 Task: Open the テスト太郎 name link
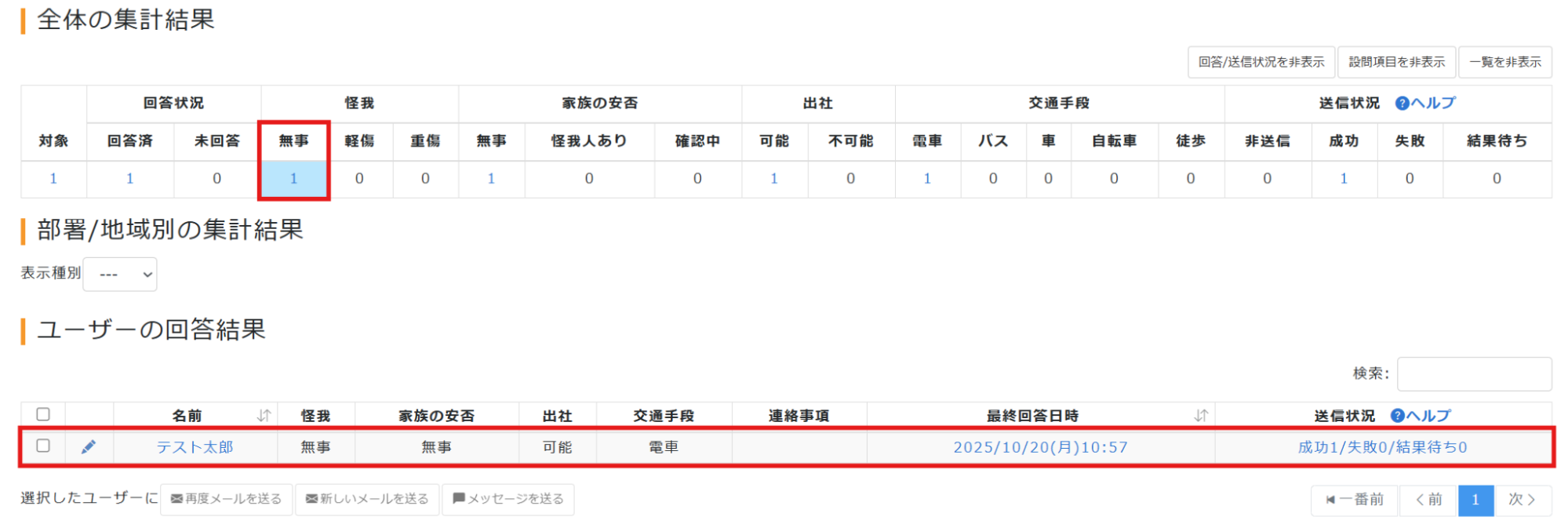pos(195,447)
